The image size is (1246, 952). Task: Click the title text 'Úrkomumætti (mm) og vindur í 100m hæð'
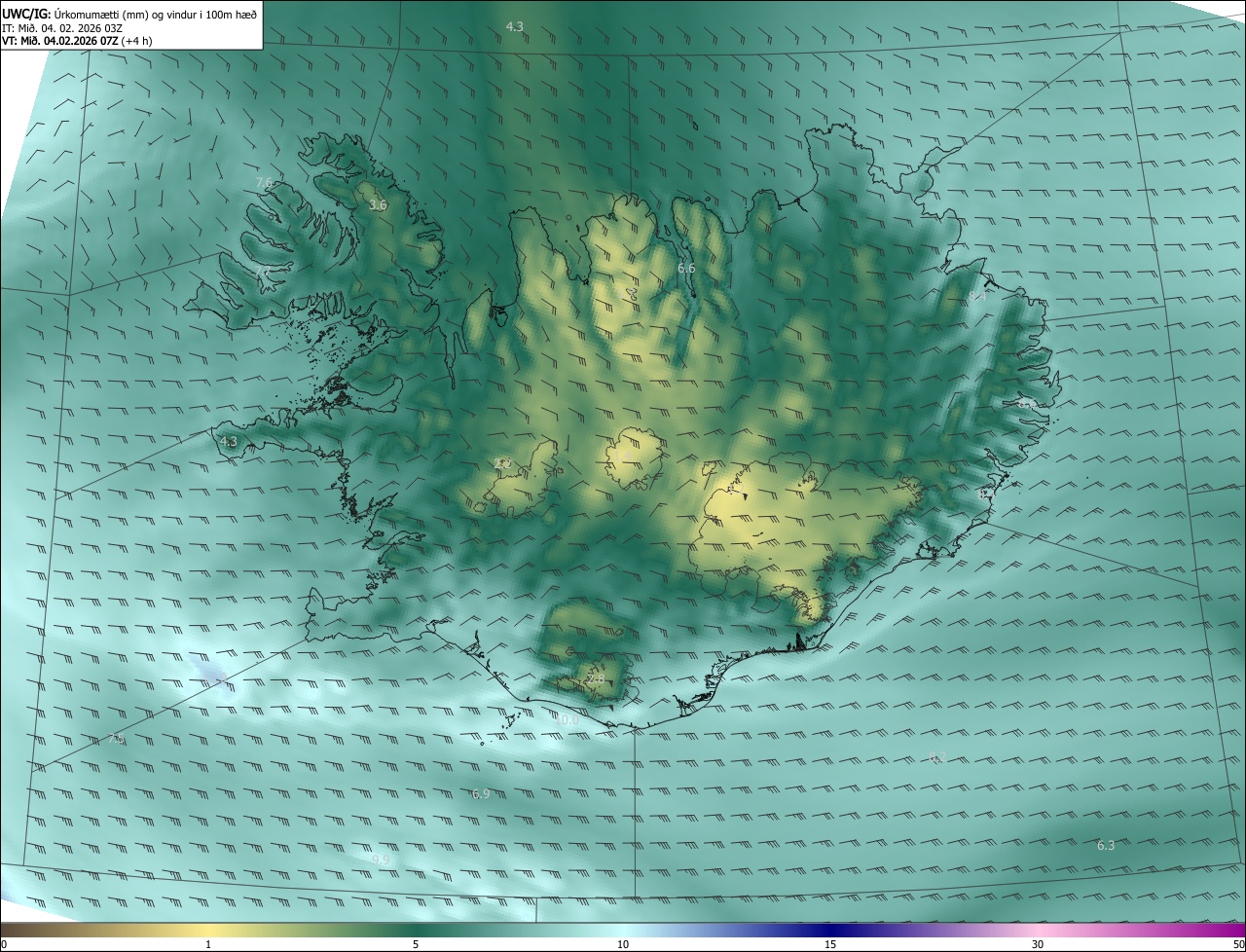point(157,14)
